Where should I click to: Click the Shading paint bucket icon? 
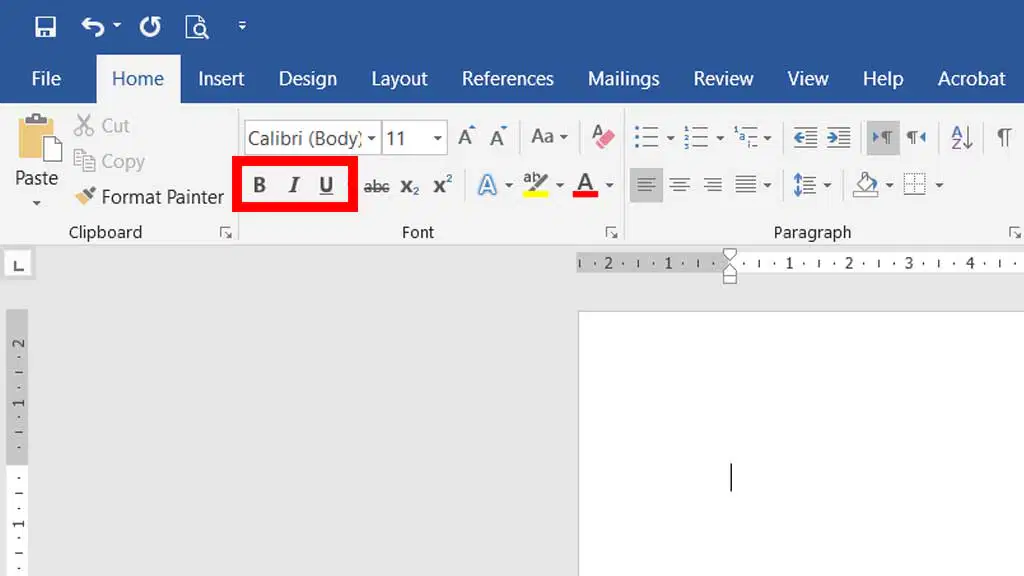[x=866, y=185]
